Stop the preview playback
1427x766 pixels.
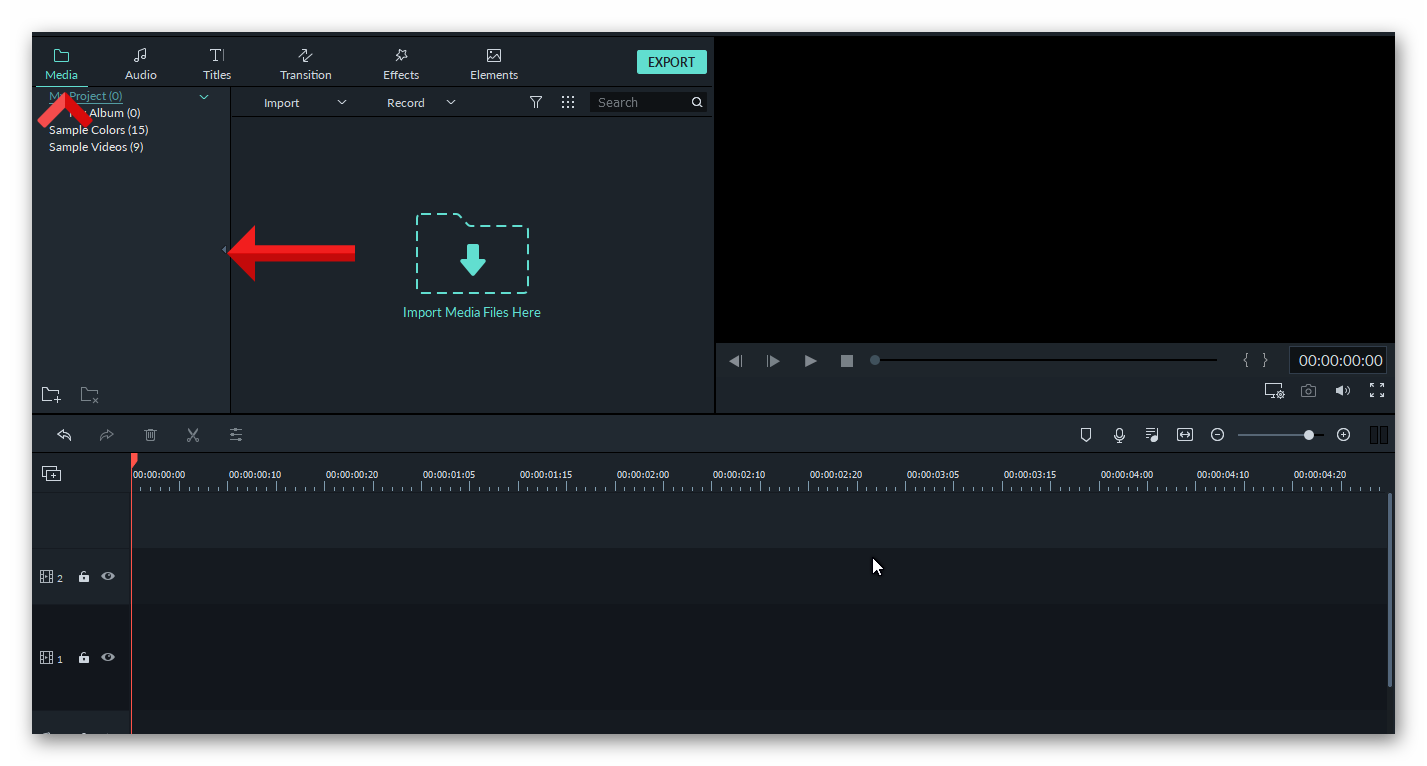[847, 361]
